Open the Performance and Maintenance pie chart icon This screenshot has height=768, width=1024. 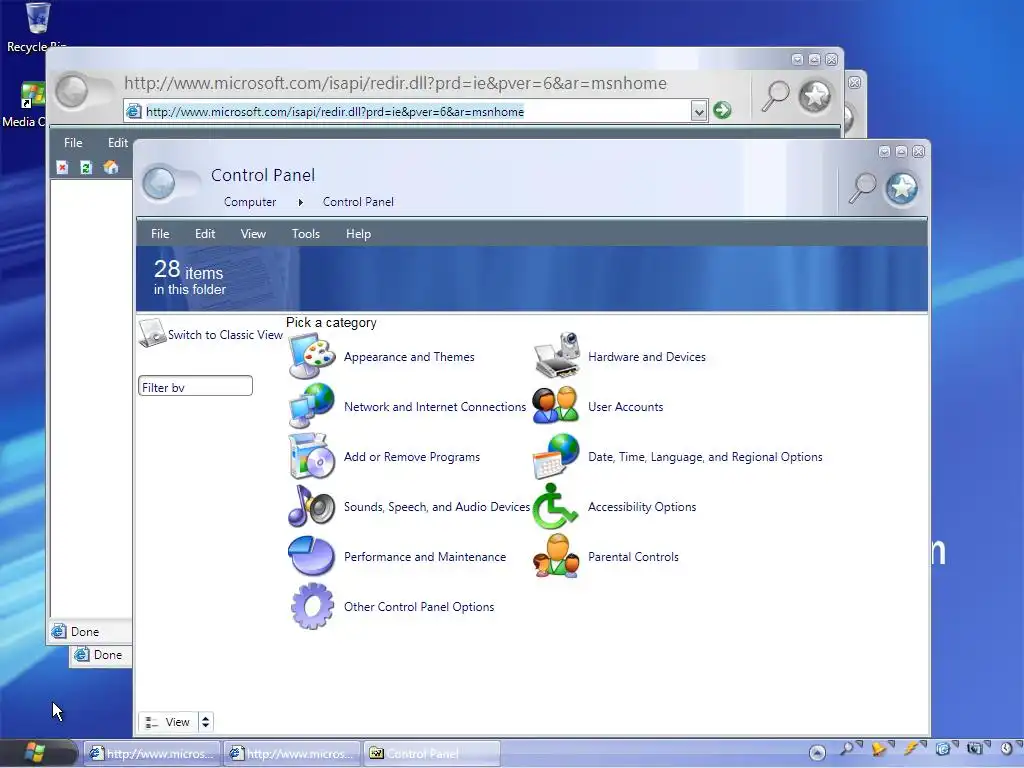[312, 556]
